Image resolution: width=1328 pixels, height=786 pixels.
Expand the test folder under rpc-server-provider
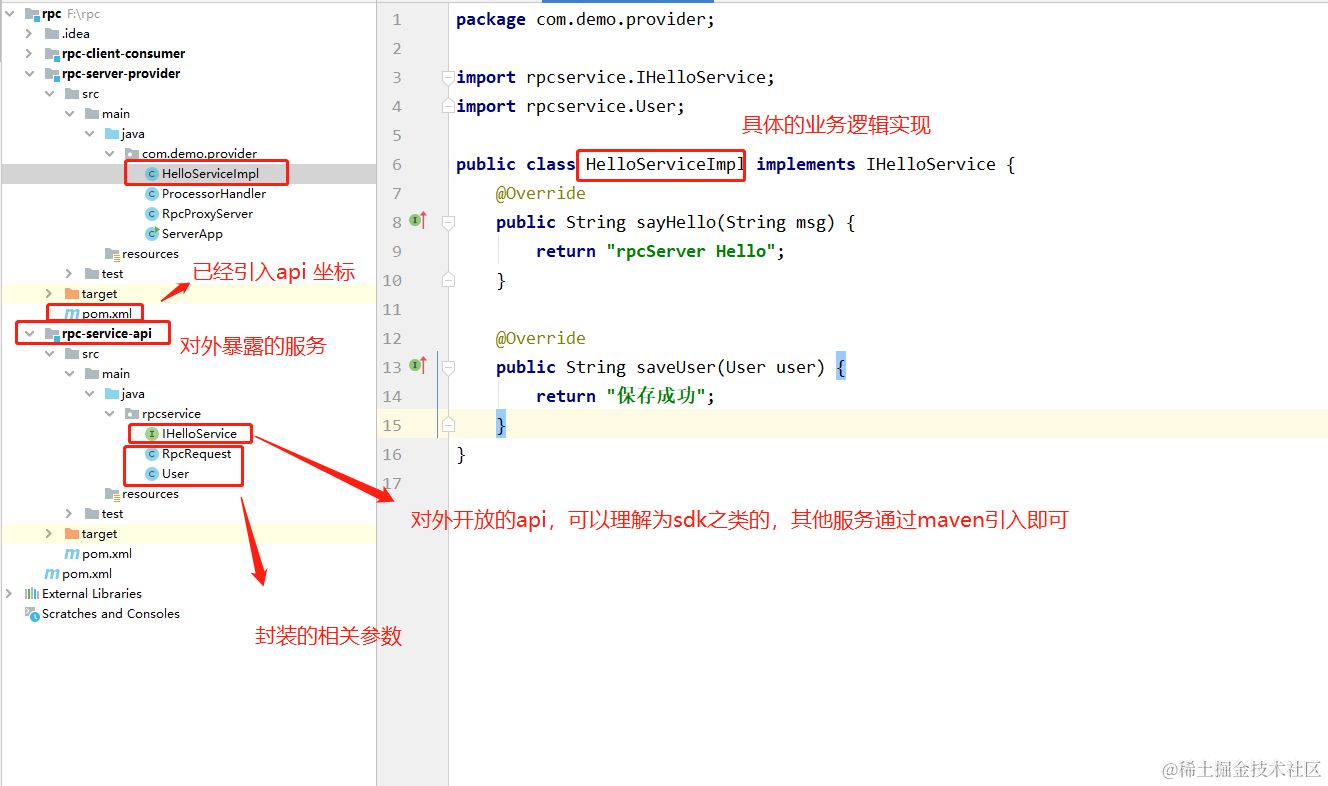point(69,274)
